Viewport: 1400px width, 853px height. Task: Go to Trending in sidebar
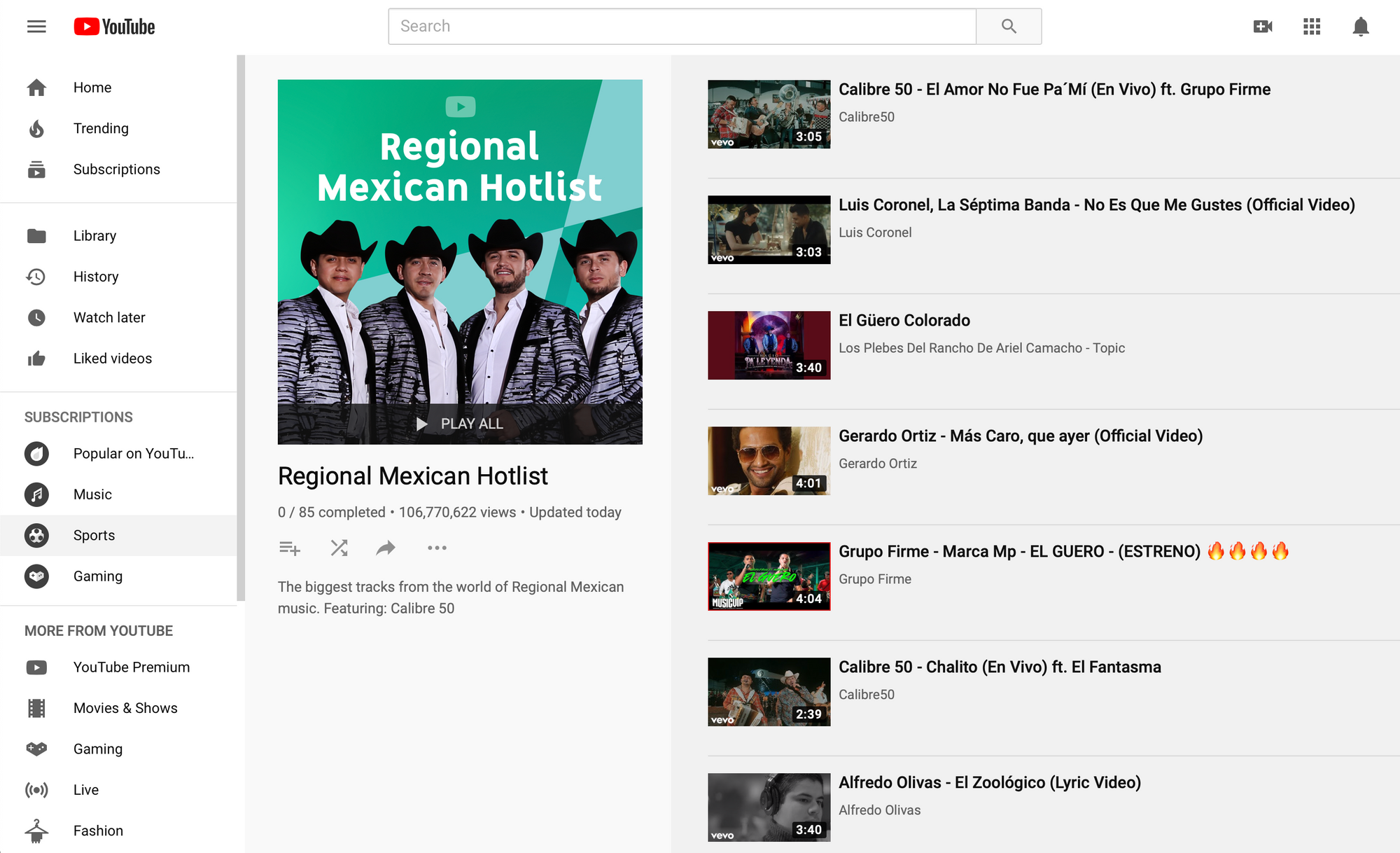[x=101, y=128]
